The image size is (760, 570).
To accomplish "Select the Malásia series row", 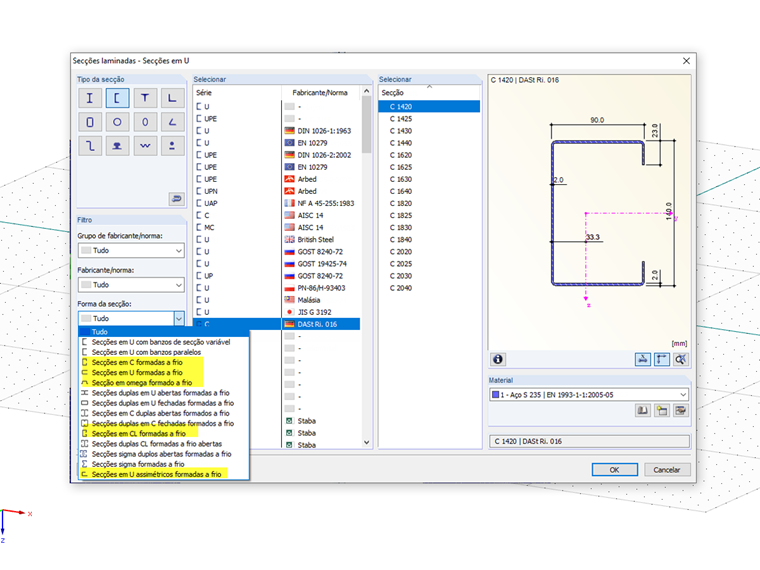I will (277, 300).
